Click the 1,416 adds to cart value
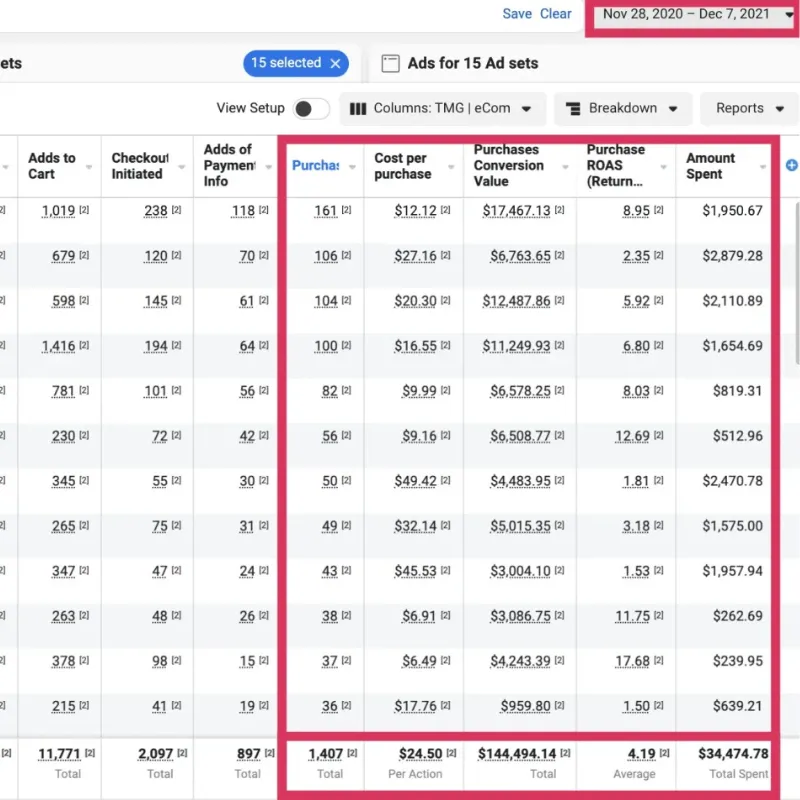 (x=58, y=346)
